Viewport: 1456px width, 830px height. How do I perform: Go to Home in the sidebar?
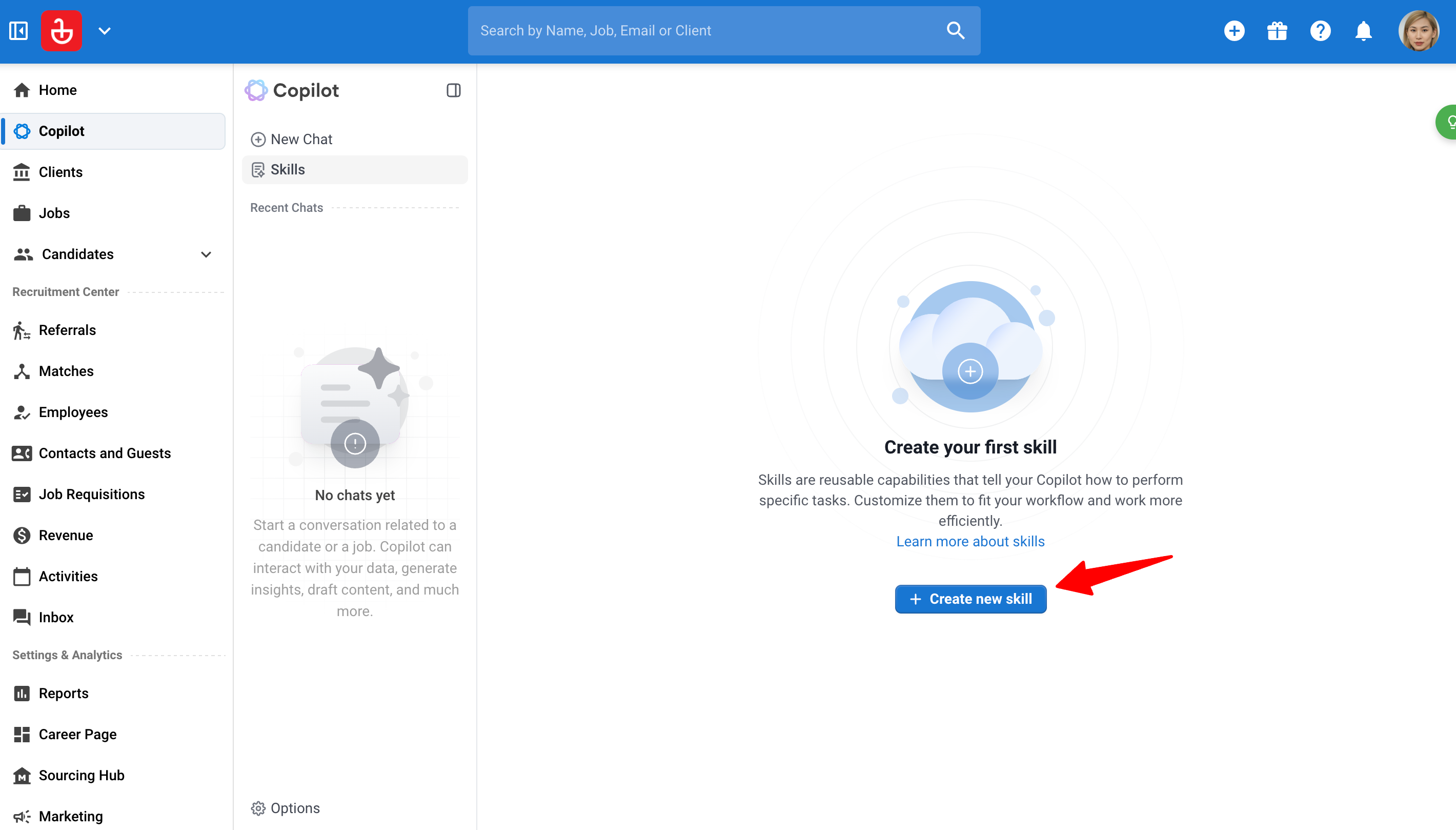pos(114,90)
